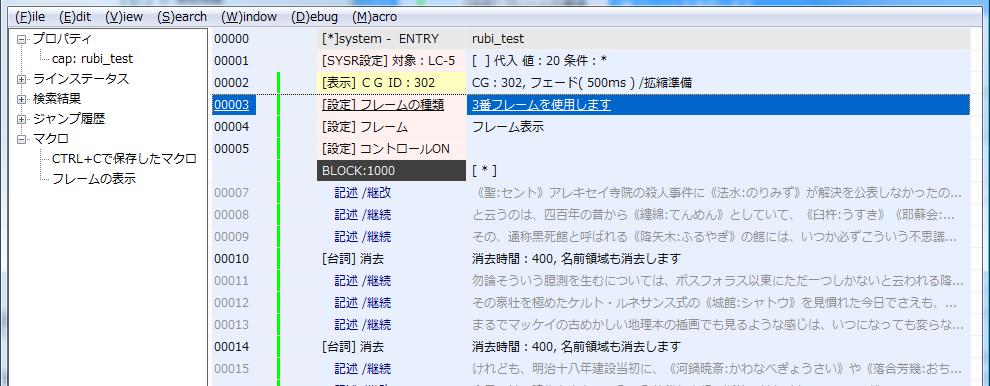Click line number 00005
Screen dimensions: 990x386
[232, 149]
